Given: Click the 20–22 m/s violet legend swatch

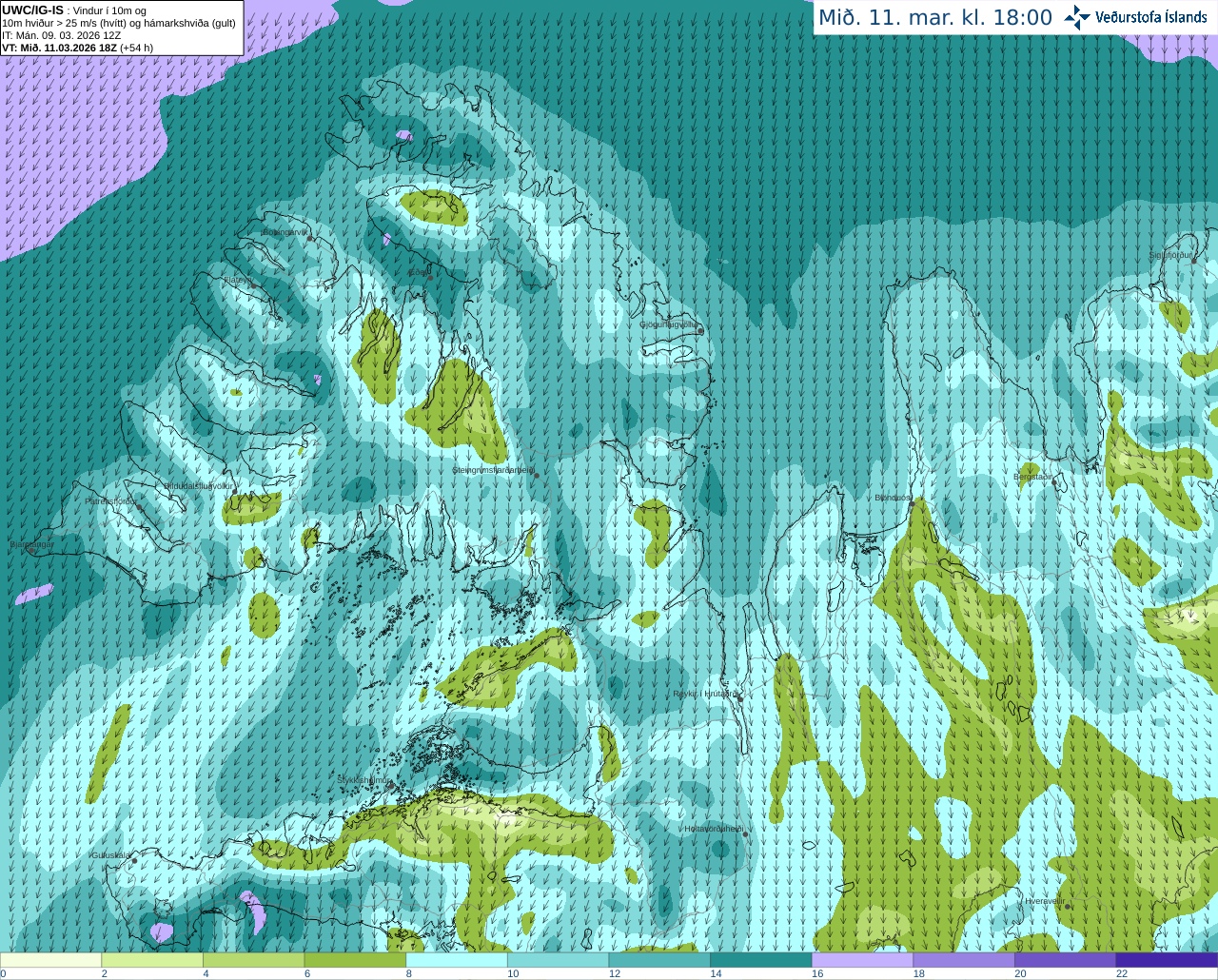Looking at the screenshot, I should (1066, 960).
